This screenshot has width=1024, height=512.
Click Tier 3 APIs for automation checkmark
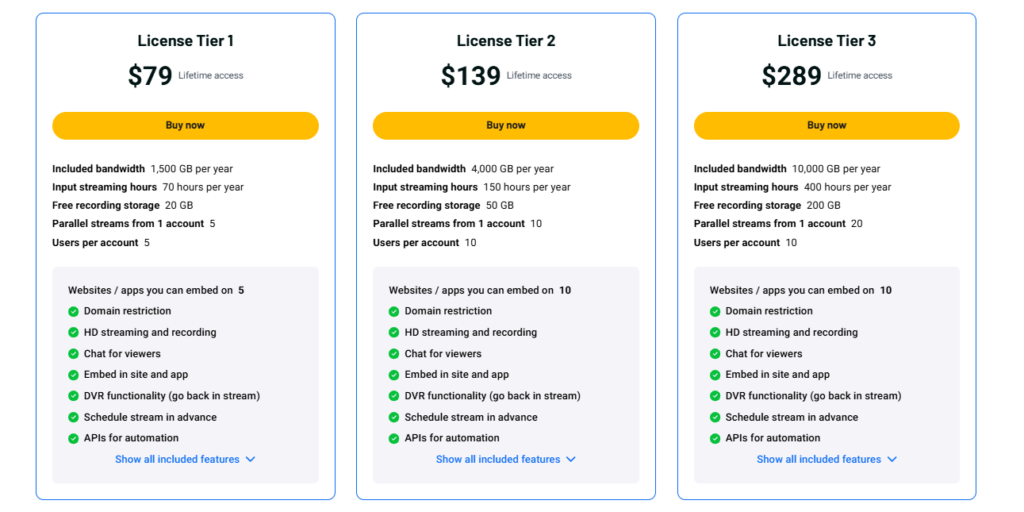click(x=715, y=438)
